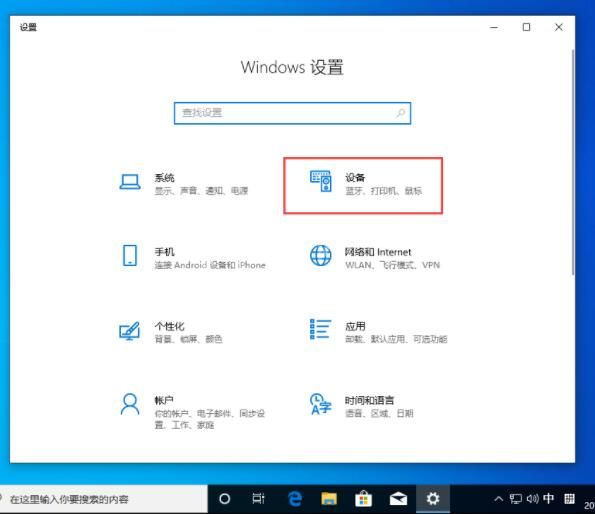Maximize the 设置 window

526,27
